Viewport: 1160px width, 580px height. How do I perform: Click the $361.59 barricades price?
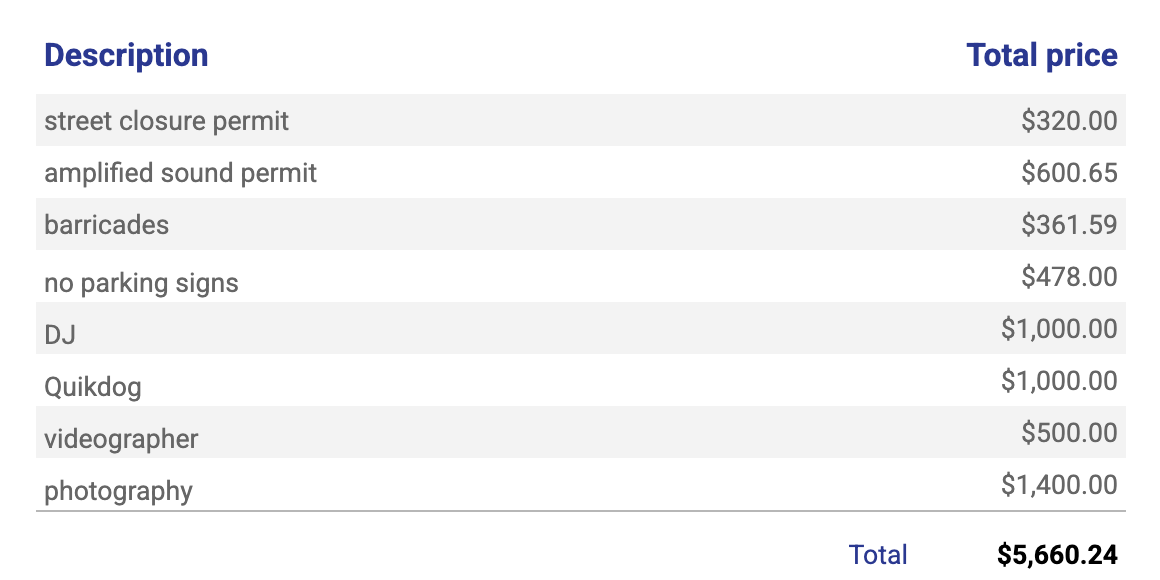pos(1069,224)
